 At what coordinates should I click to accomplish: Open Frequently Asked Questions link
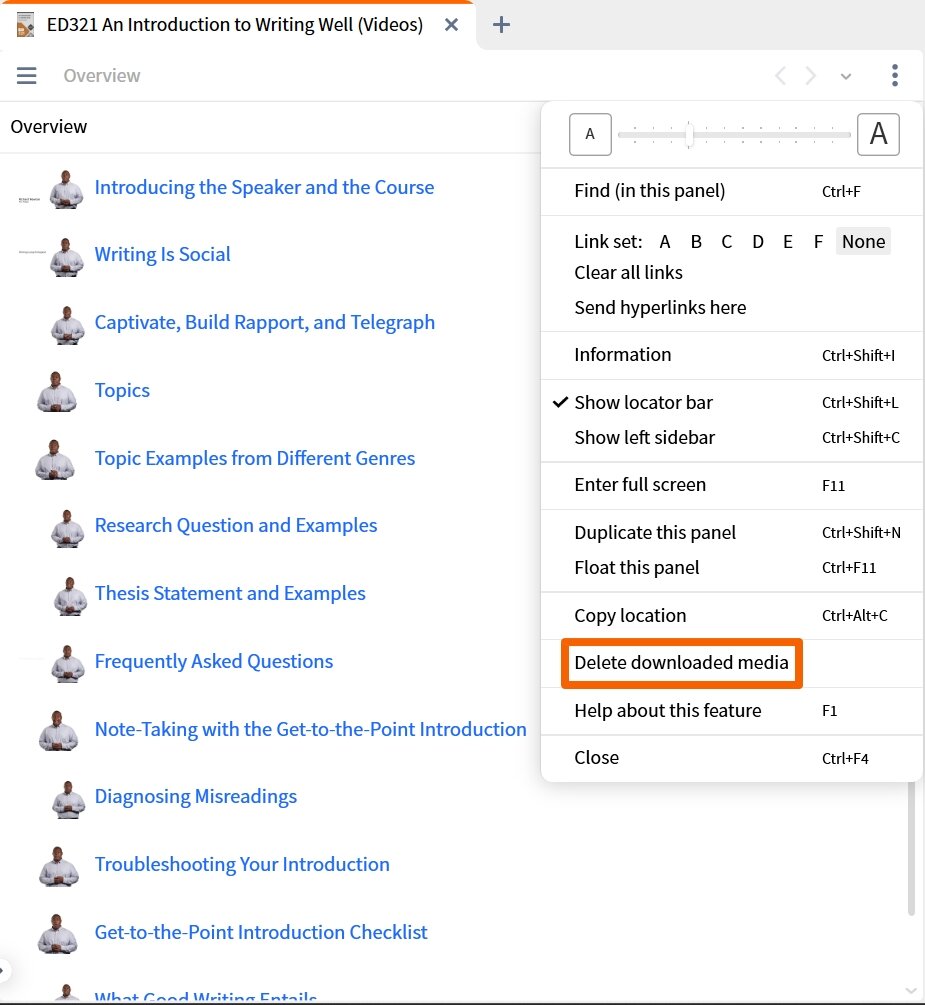[213, 661]
